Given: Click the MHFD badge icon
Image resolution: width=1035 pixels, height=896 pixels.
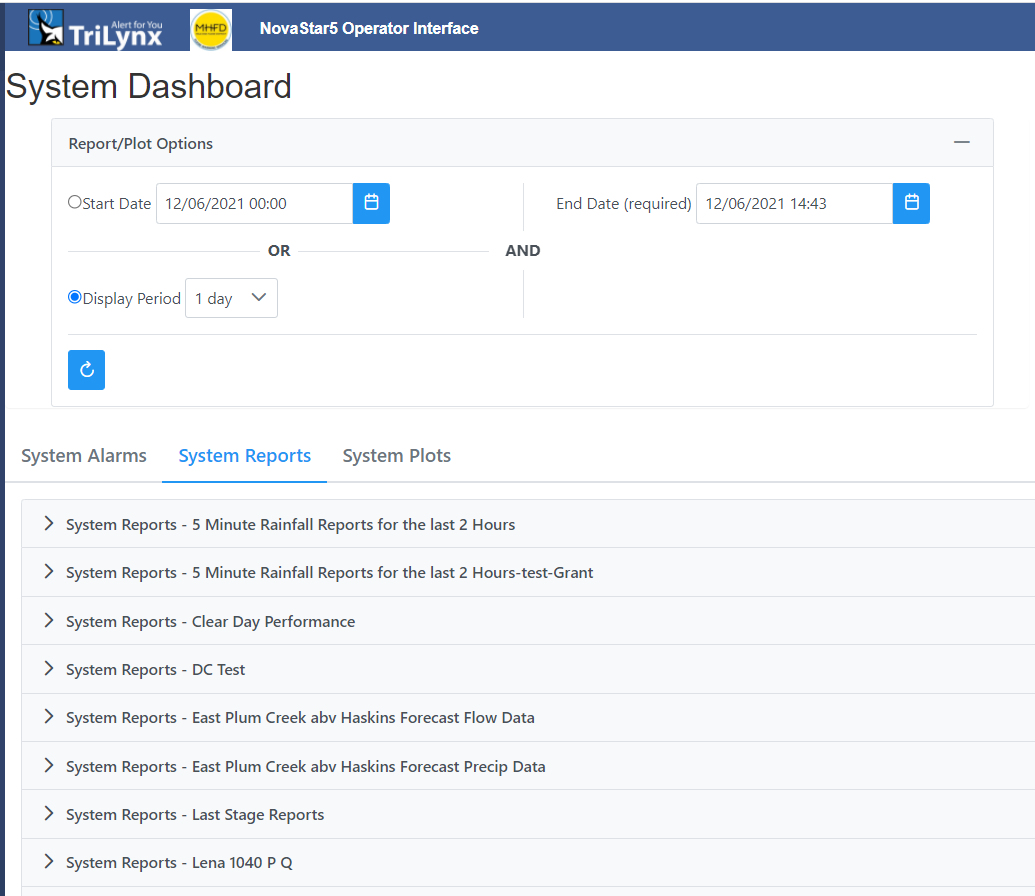Looking at the screenshot, I should point(210,29).
